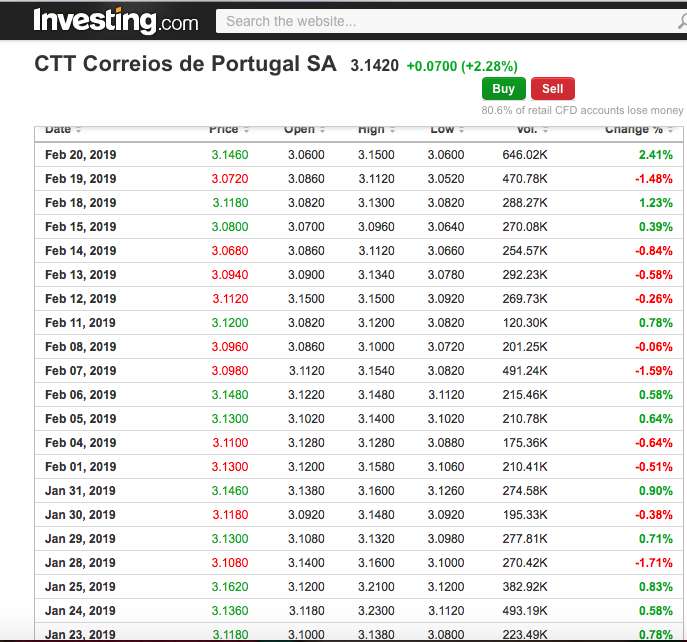Click the 3.1480 price on Feb 06

click(x=230, y=395)
